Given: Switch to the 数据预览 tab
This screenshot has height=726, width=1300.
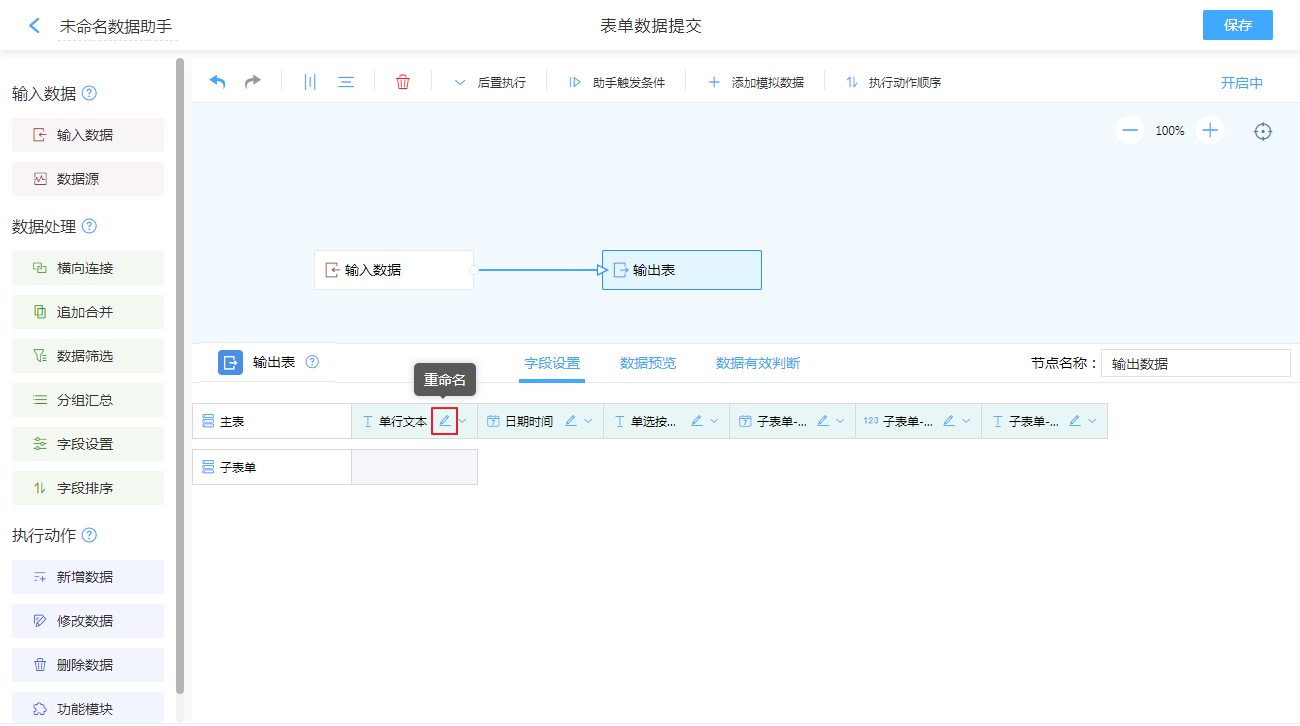Looking at the screenshot, I should coord(648,363).
